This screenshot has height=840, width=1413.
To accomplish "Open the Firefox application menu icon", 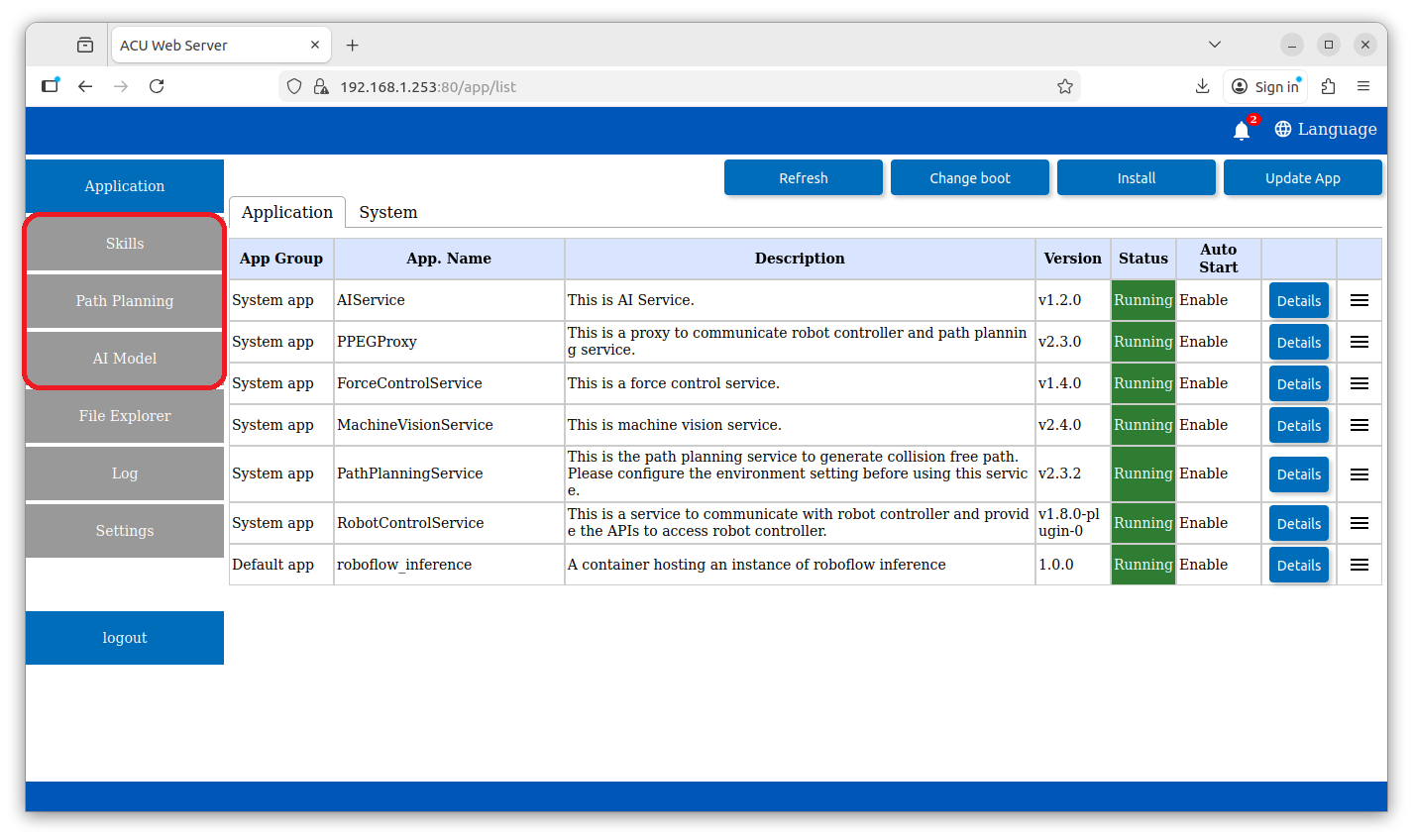I will tap(1363, 86).
